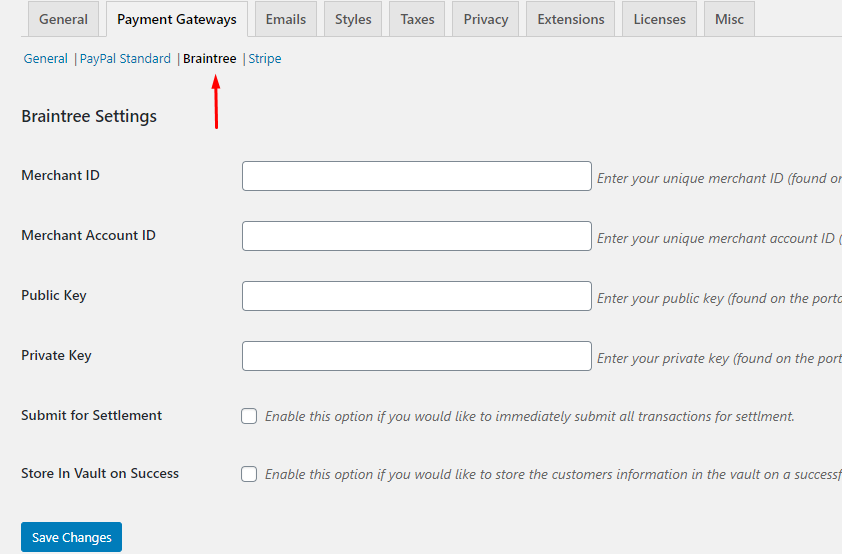Click the Merchant ID input field
The image size is (842, 554).
[x=417, y=176]
